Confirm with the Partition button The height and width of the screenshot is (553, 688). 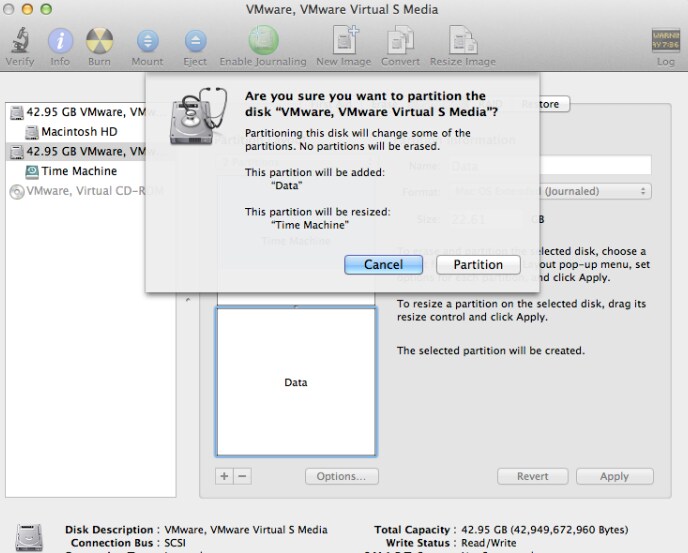478,265
